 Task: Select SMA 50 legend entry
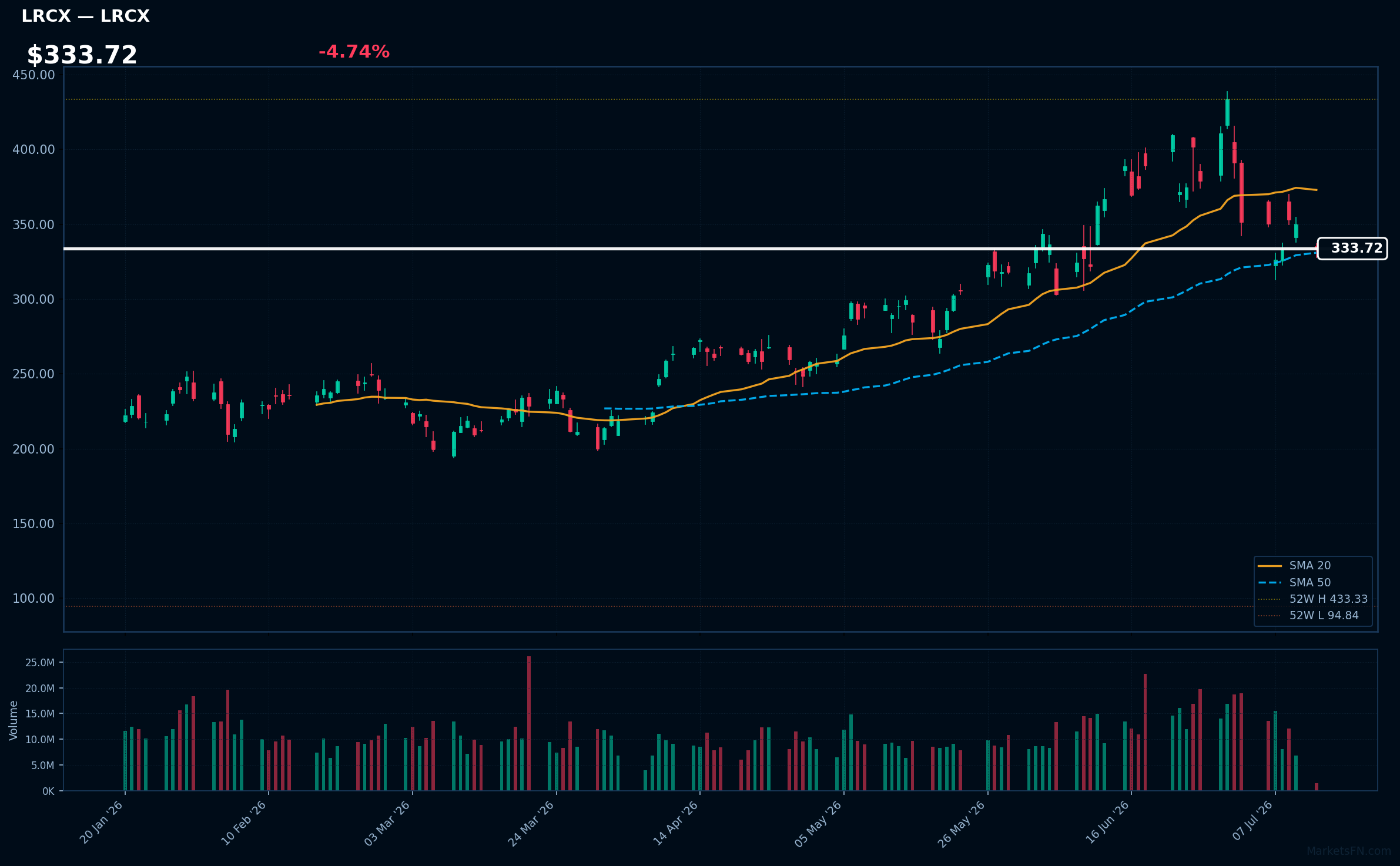(x=1294, y=583)
